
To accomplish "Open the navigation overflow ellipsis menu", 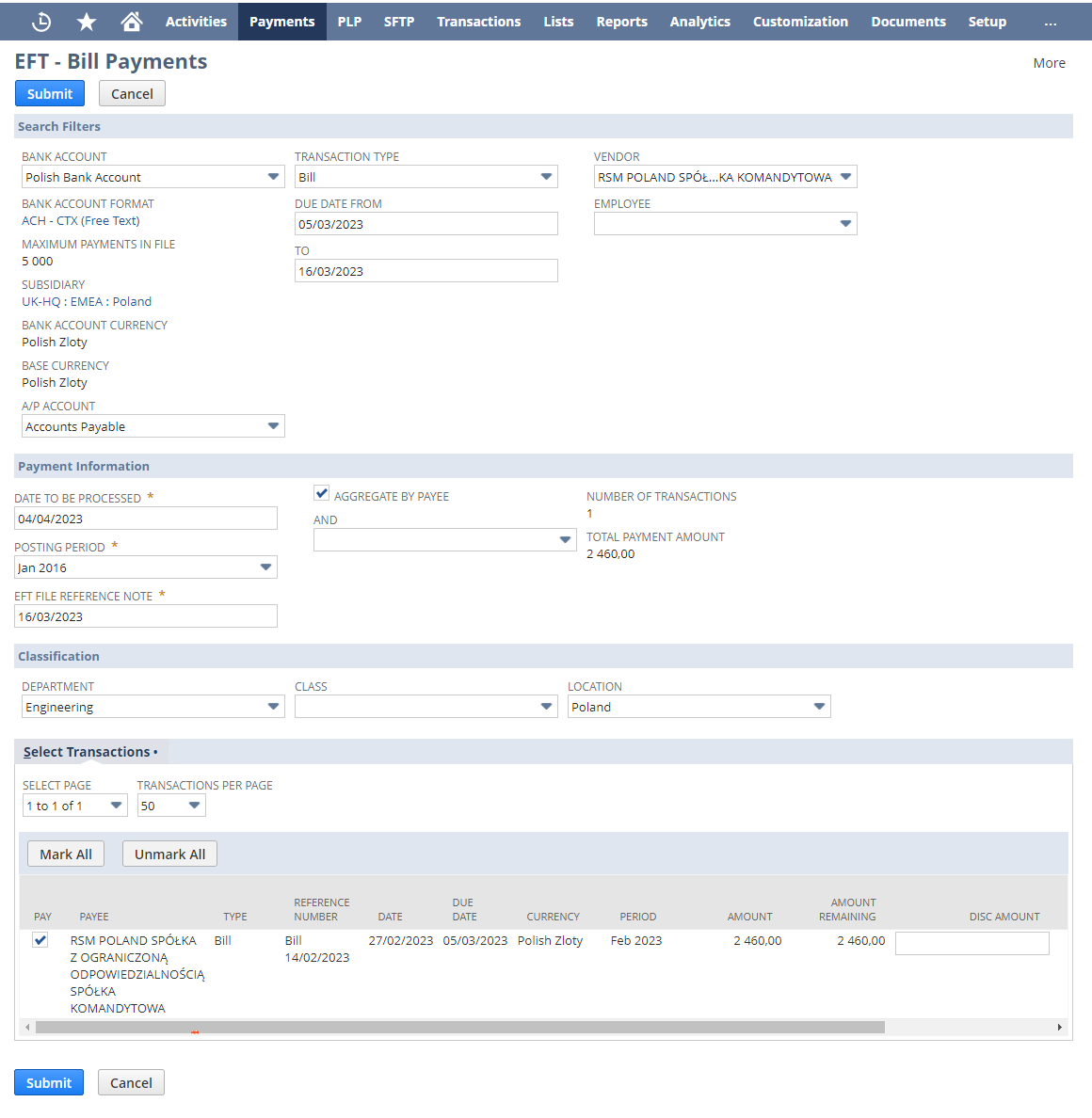I will (1050, 22).
